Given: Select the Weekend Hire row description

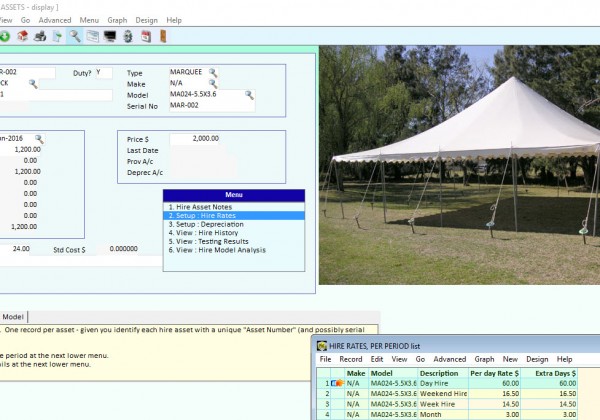Looking at the screenshot, I should 443,394.
